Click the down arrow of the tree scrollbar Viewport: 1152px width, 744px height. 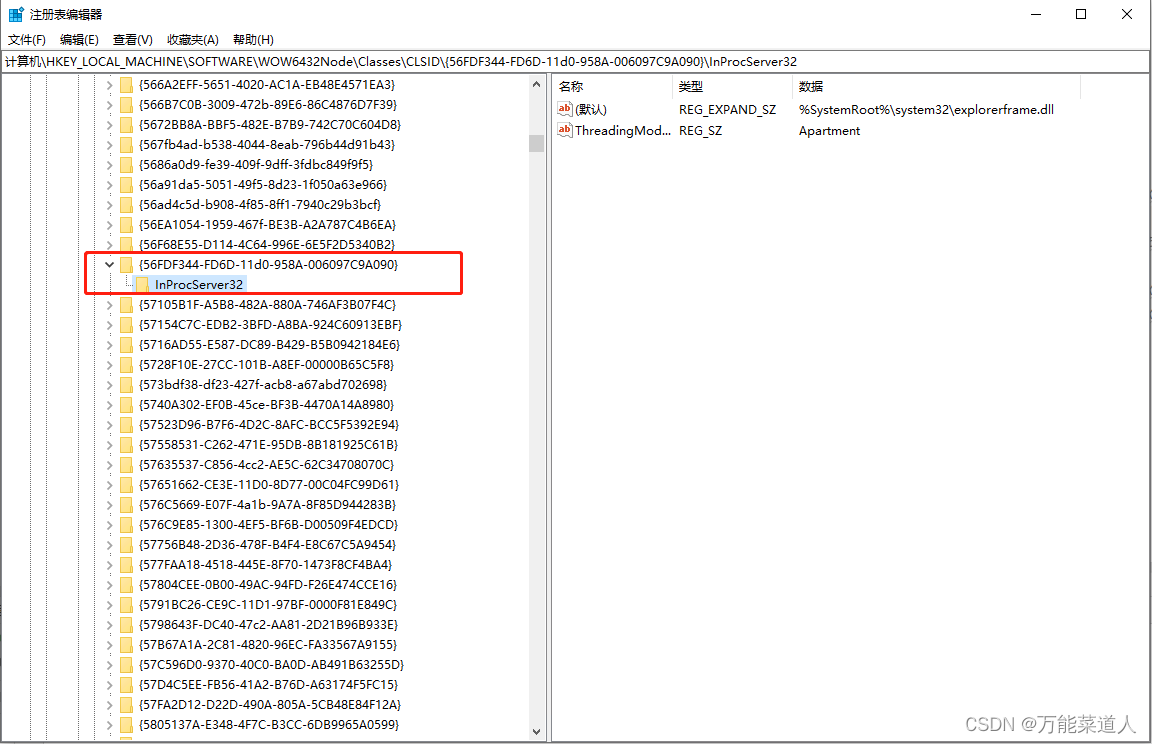click(537, 731)
